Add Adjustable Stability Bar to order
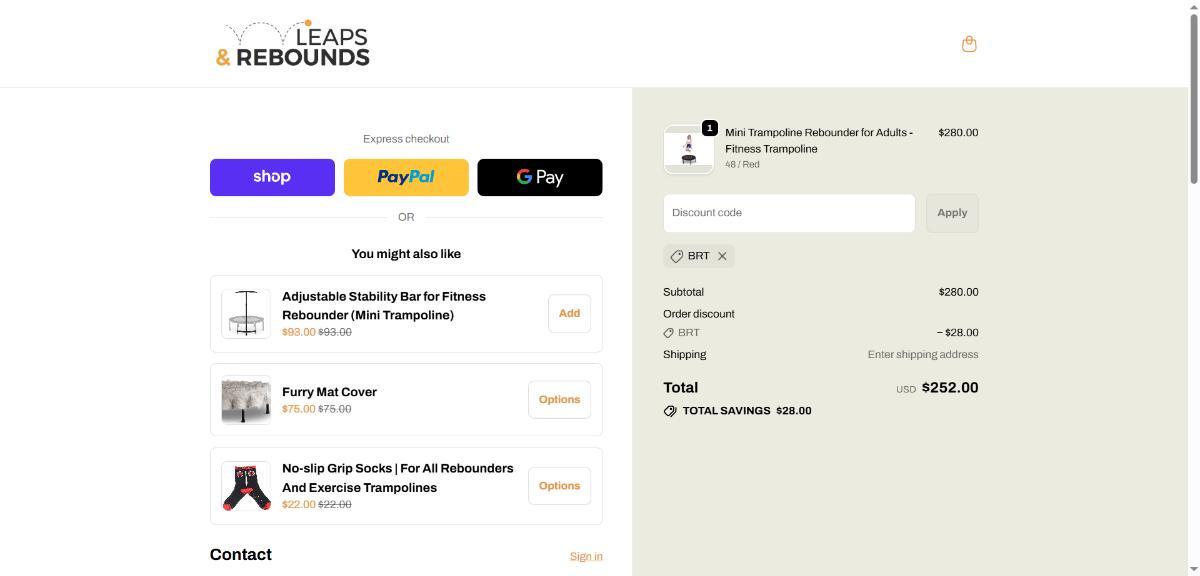Viewport: 1200px width, 576px height. point(569,314)
